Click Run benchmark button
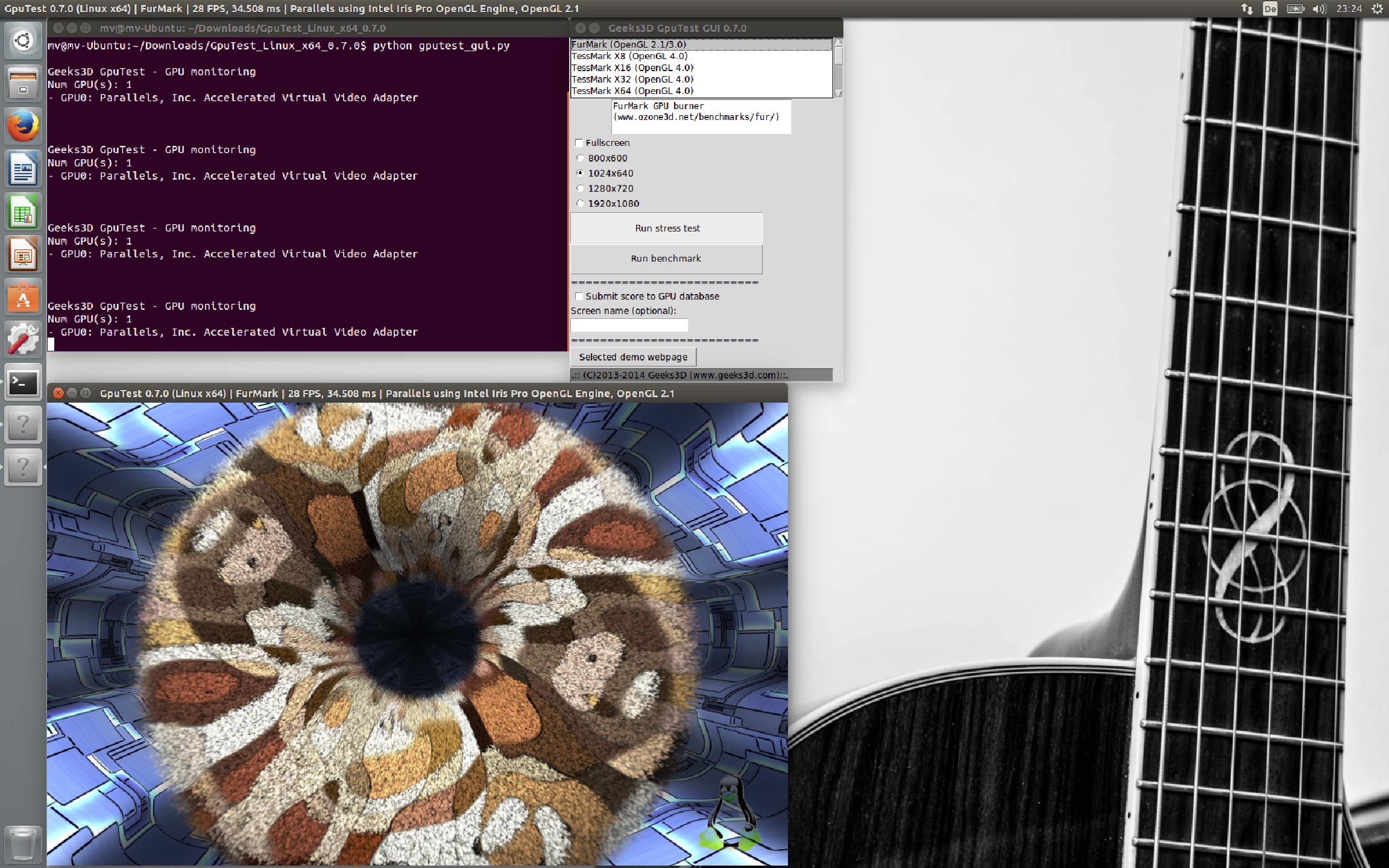Screen dimensions: 1389x868 [667, 258]
